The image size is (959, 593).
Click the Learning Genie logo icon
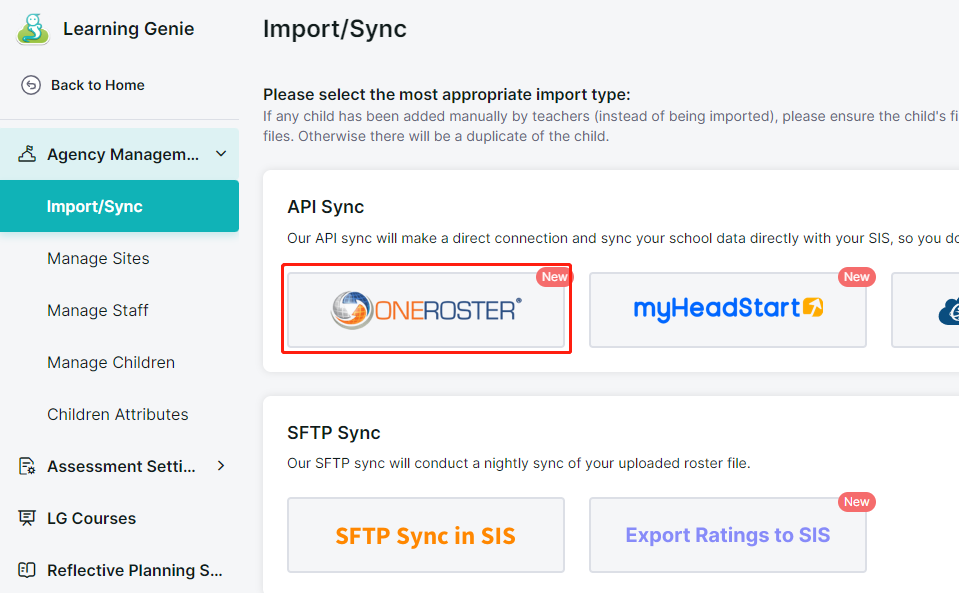tap(33, 28)
